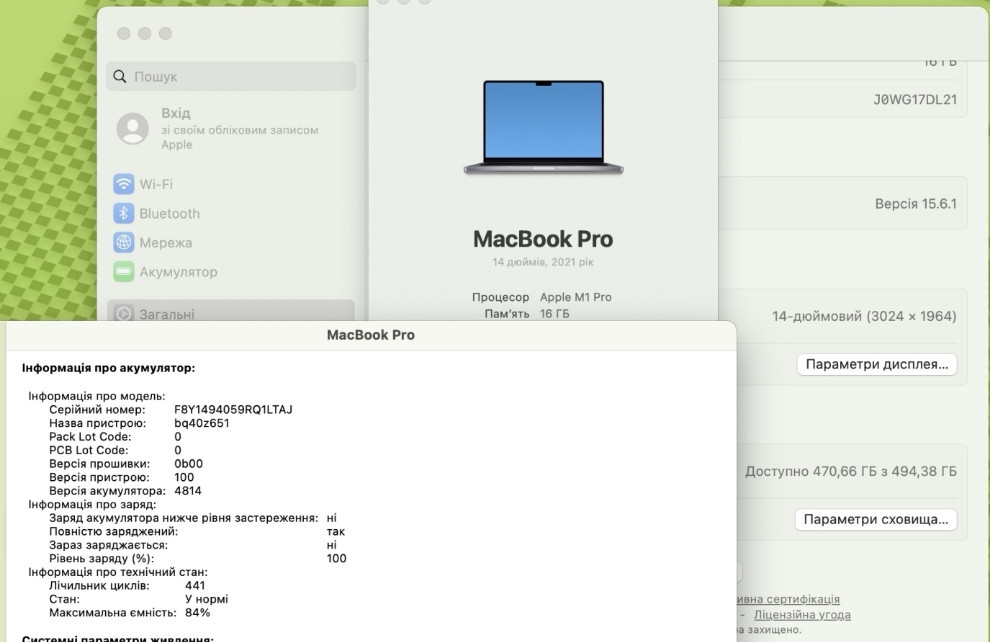Open Параметри сховища options
Viewport: 990px width, 642px height.
[875, 519]
